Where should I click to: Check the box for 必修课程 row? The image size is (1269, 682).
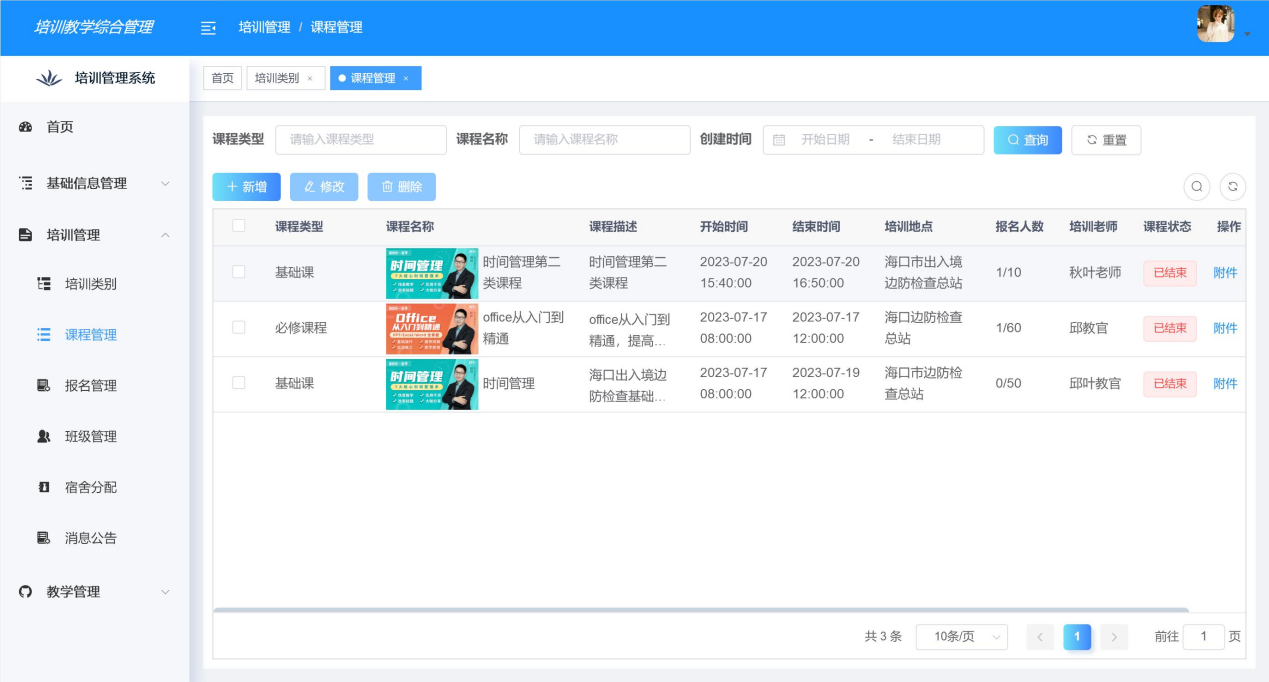(x=238, y=327)
